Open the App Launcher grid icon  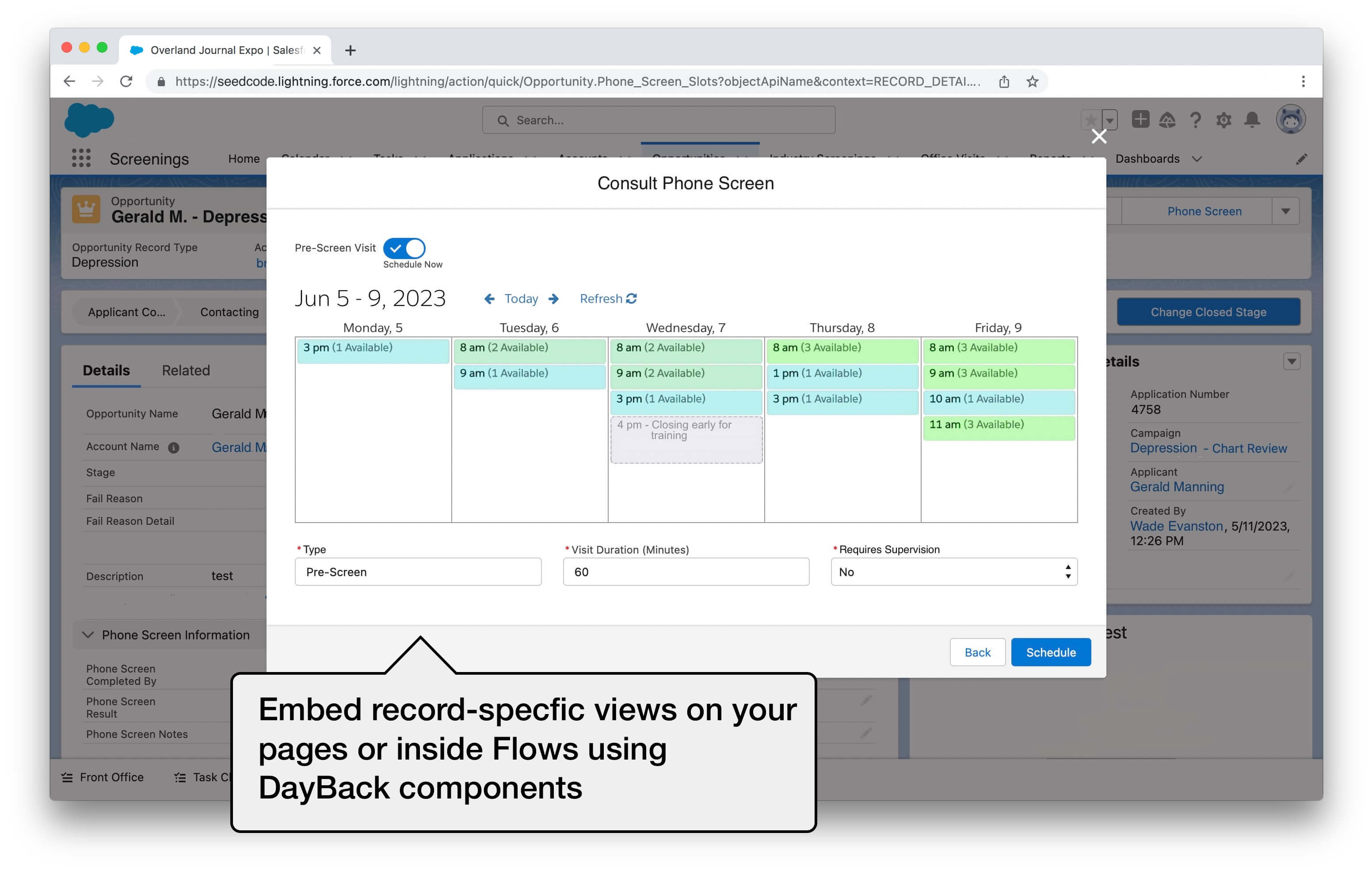[81, 158]
